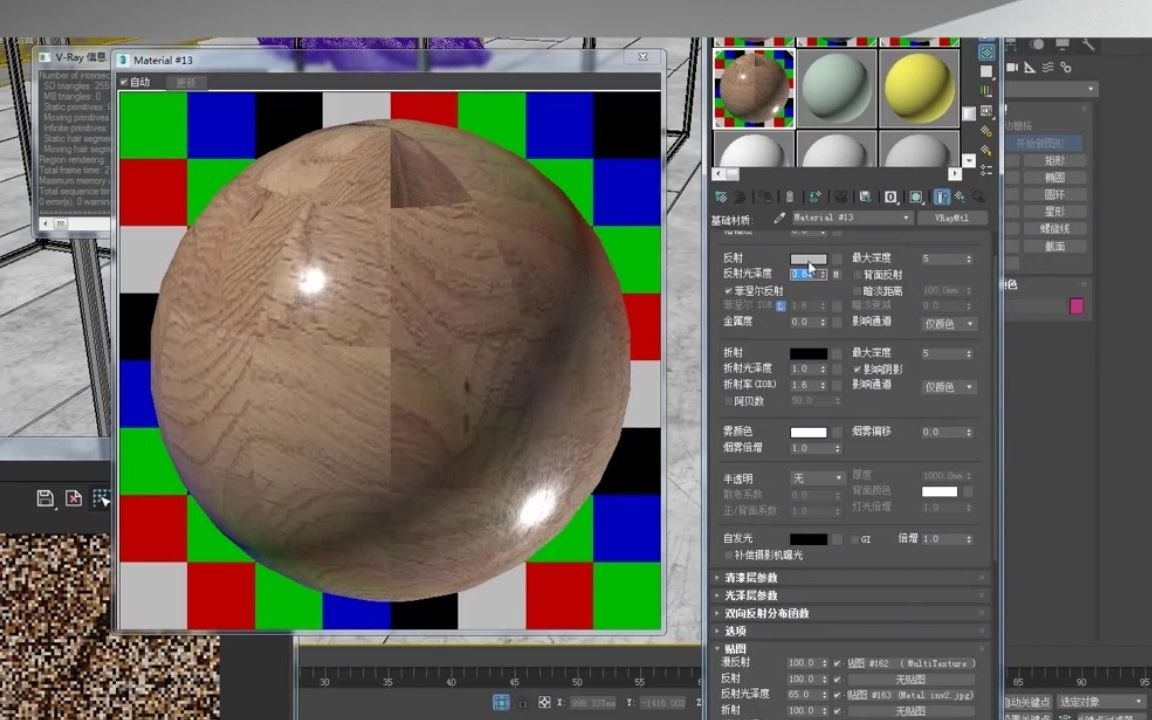Open the Material #13 name dropdown
The image size is (1152, 720).
[x=905, y=218]
